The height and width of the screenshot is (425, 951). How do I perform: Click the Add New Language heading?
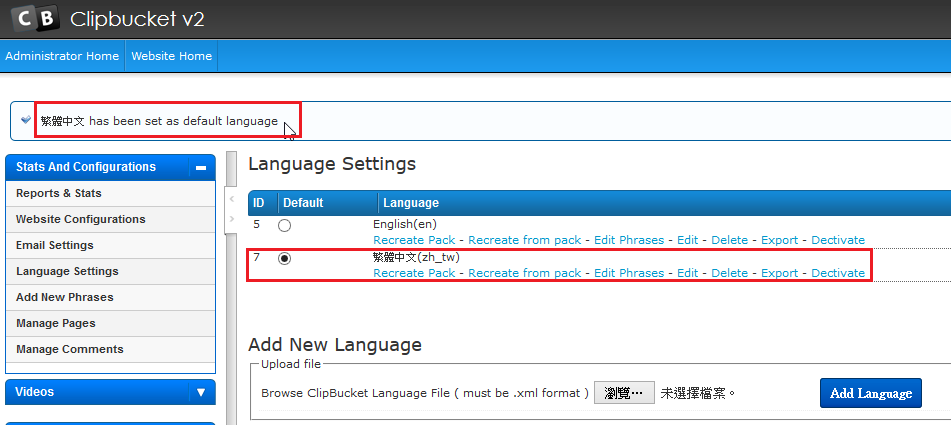[x=335, y=345]
